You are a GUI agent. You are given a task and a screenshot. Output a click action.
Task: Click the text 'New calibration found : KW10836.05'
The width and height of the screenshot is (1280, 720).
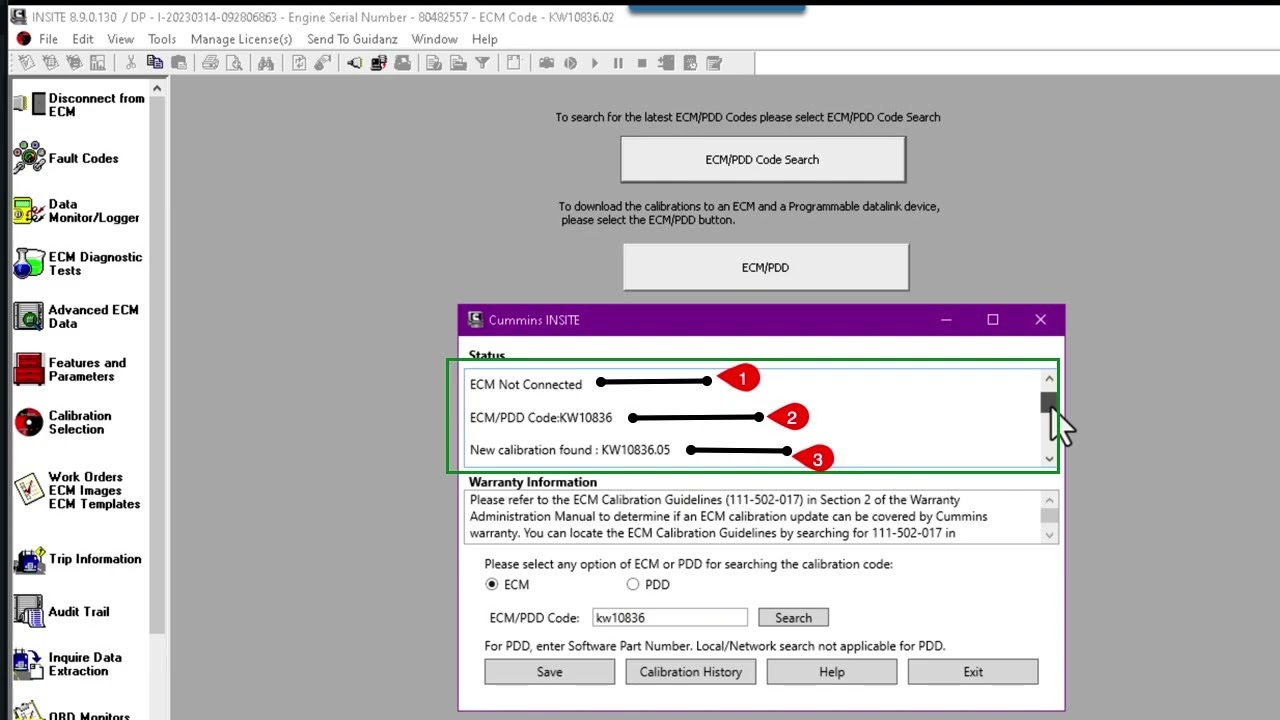coord(570,450)
